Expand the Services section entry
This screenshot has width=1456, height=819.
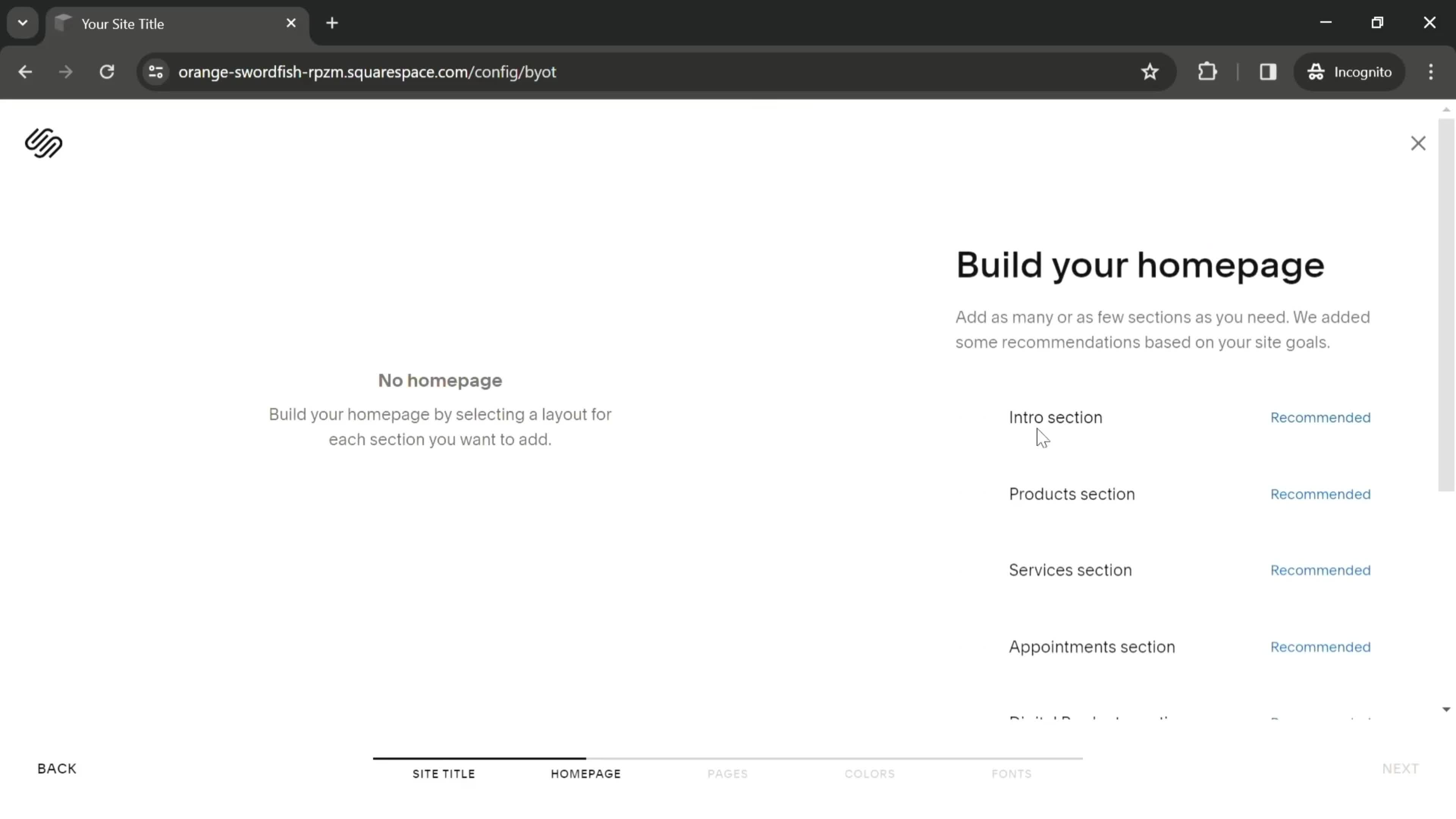click(x=1070, y=570)
